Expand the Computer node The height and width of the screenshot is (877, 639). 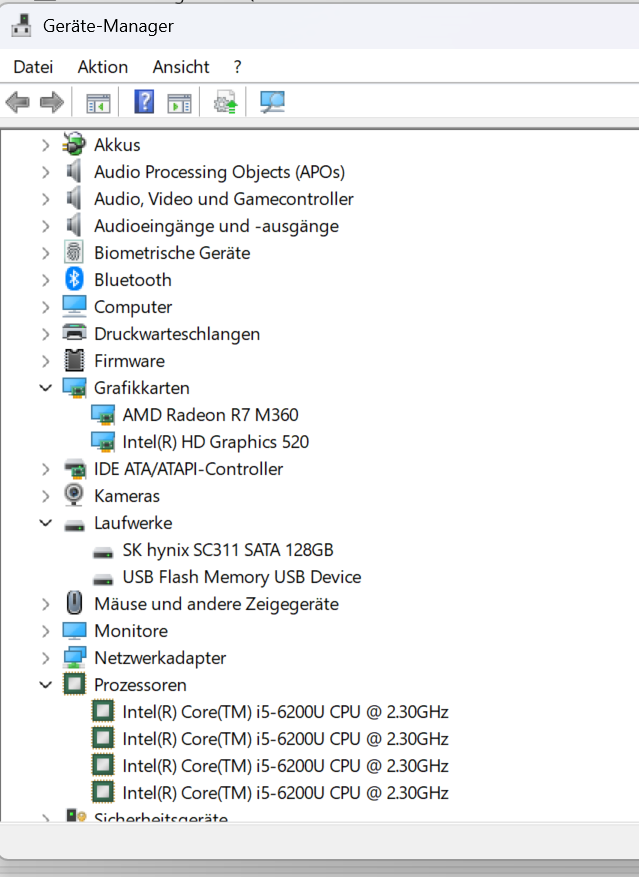click(x=45, y=307)
